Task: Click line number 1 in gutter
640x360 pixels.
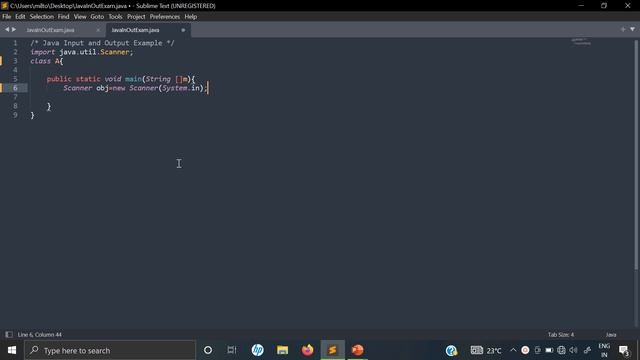Action: coord(15,43)
